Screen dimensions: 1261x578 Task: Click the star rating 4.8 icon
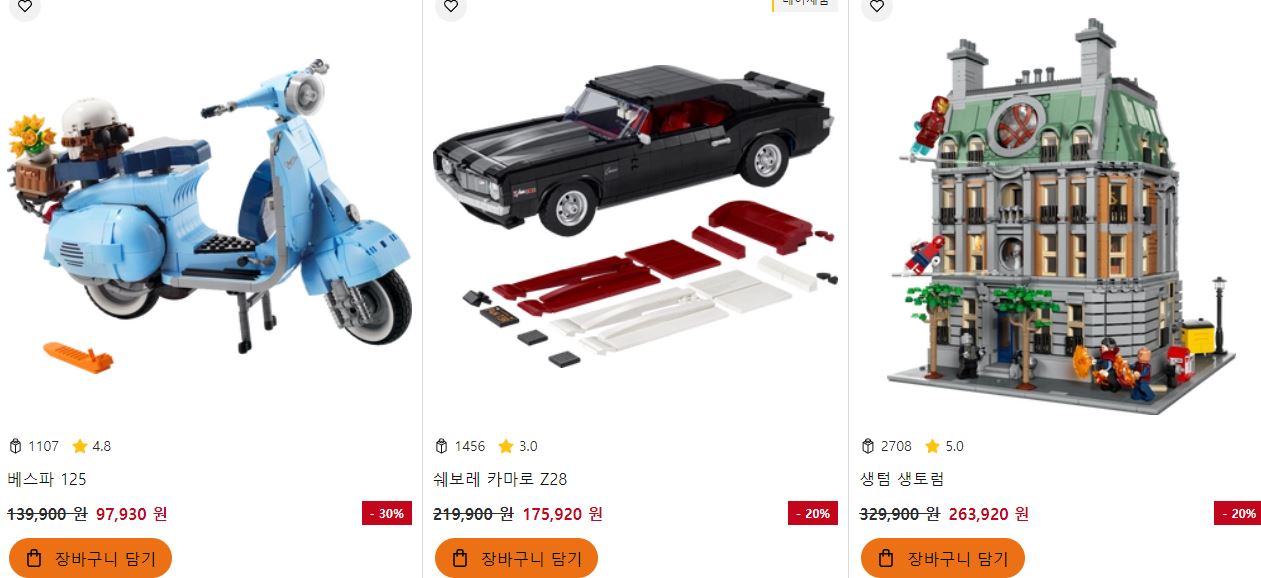coord(80,446)
